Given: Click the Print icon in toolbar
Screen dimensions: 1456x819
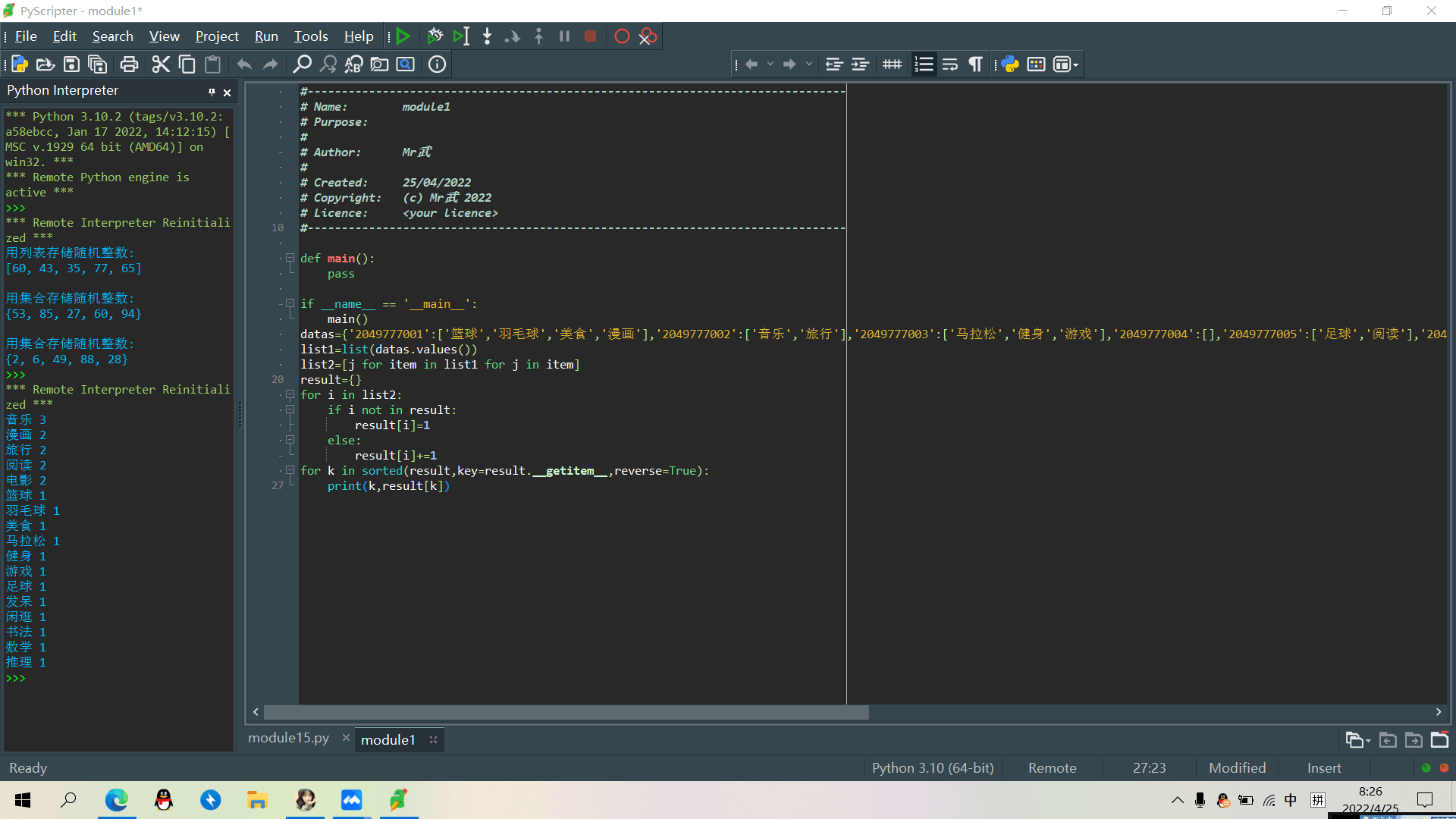Looking at the screenshot, I should pos(129,64).
